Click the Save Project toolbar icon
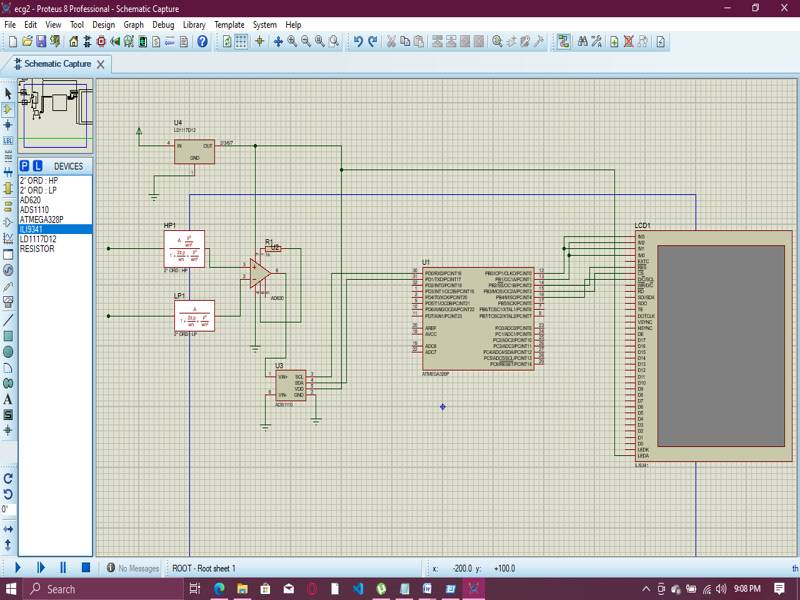The image size is (800, 600). [x=41, y=42]
